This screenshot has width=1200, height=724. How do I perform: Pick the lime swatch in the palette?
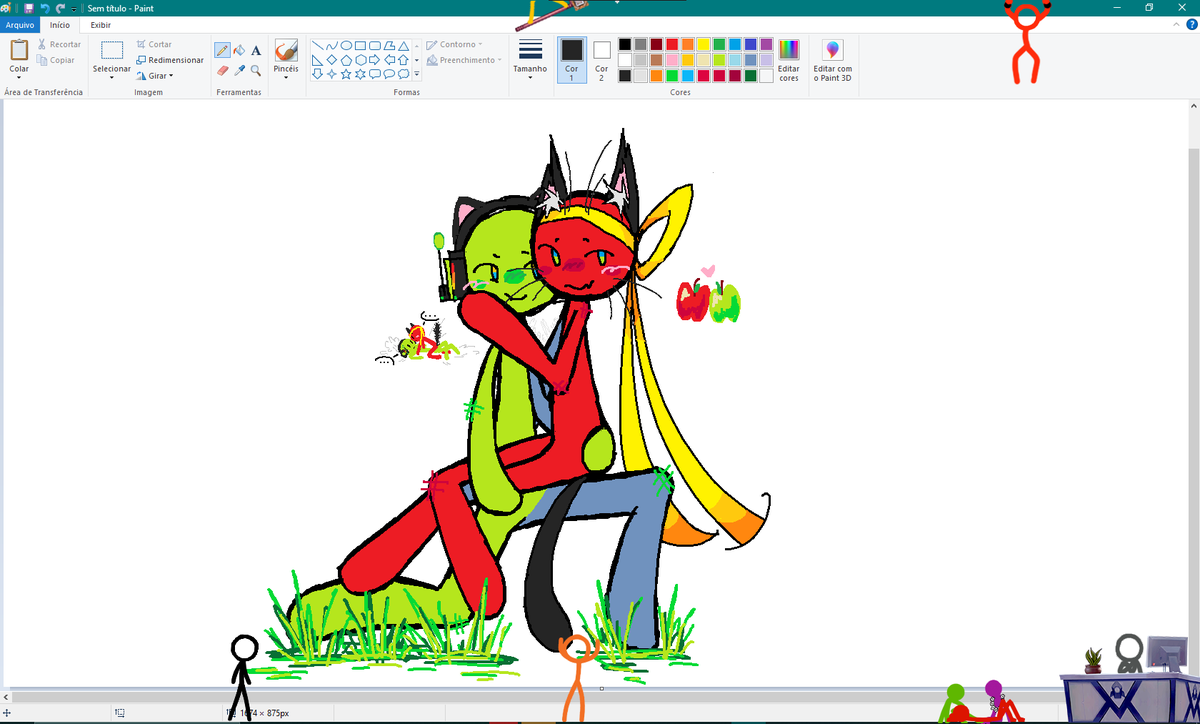(x=719, y=60)
